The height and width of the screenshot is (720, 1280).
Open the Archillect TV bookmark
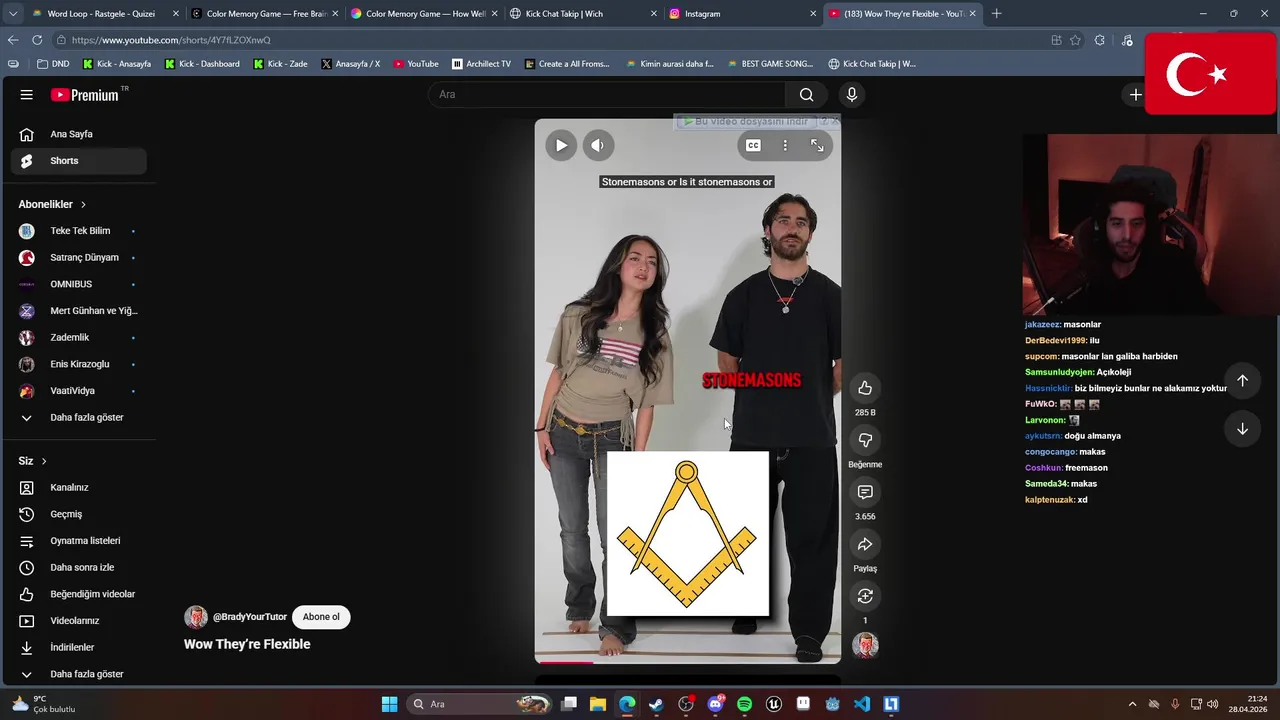[x=481, y=64]
